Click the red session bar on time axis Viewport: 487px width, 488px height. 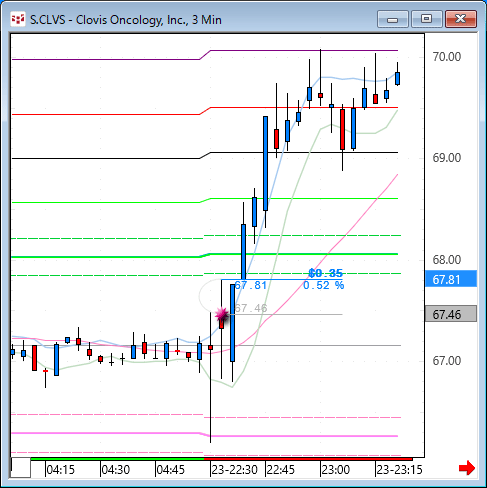(308, 459)
